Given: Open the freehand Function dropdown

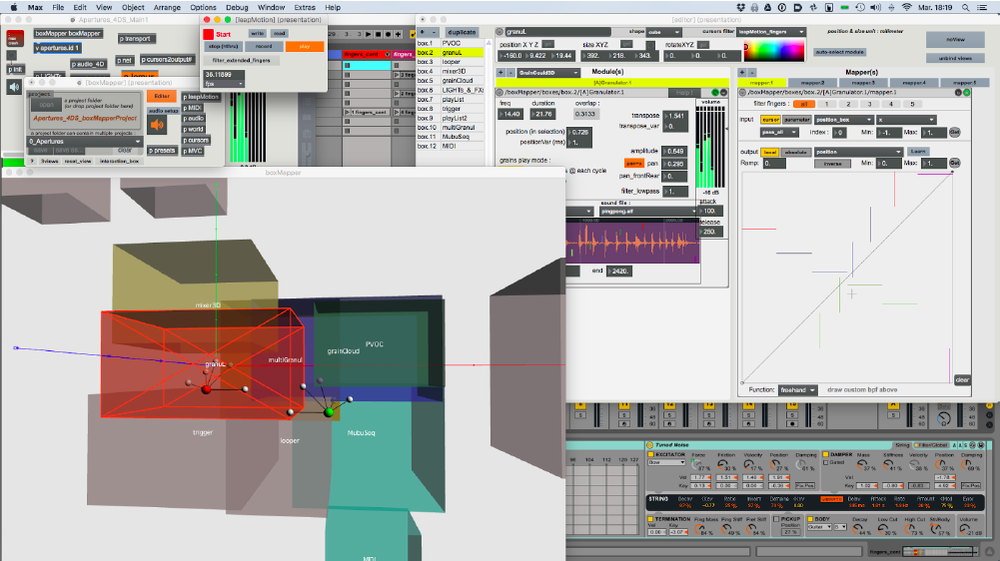Looking at the screenshot, I should click(798, 390).
